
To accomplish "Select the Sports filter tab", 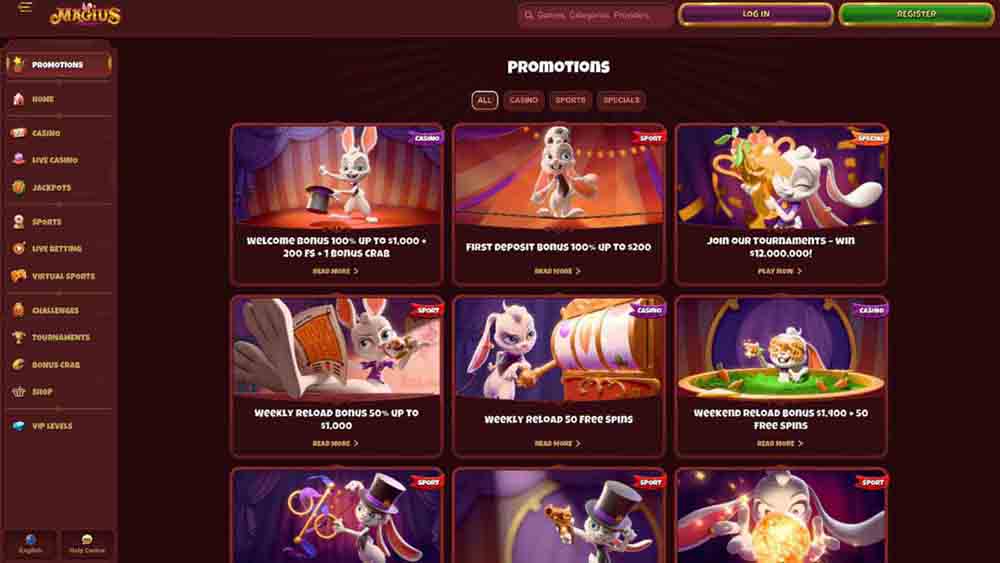I will tap(570, 100).
